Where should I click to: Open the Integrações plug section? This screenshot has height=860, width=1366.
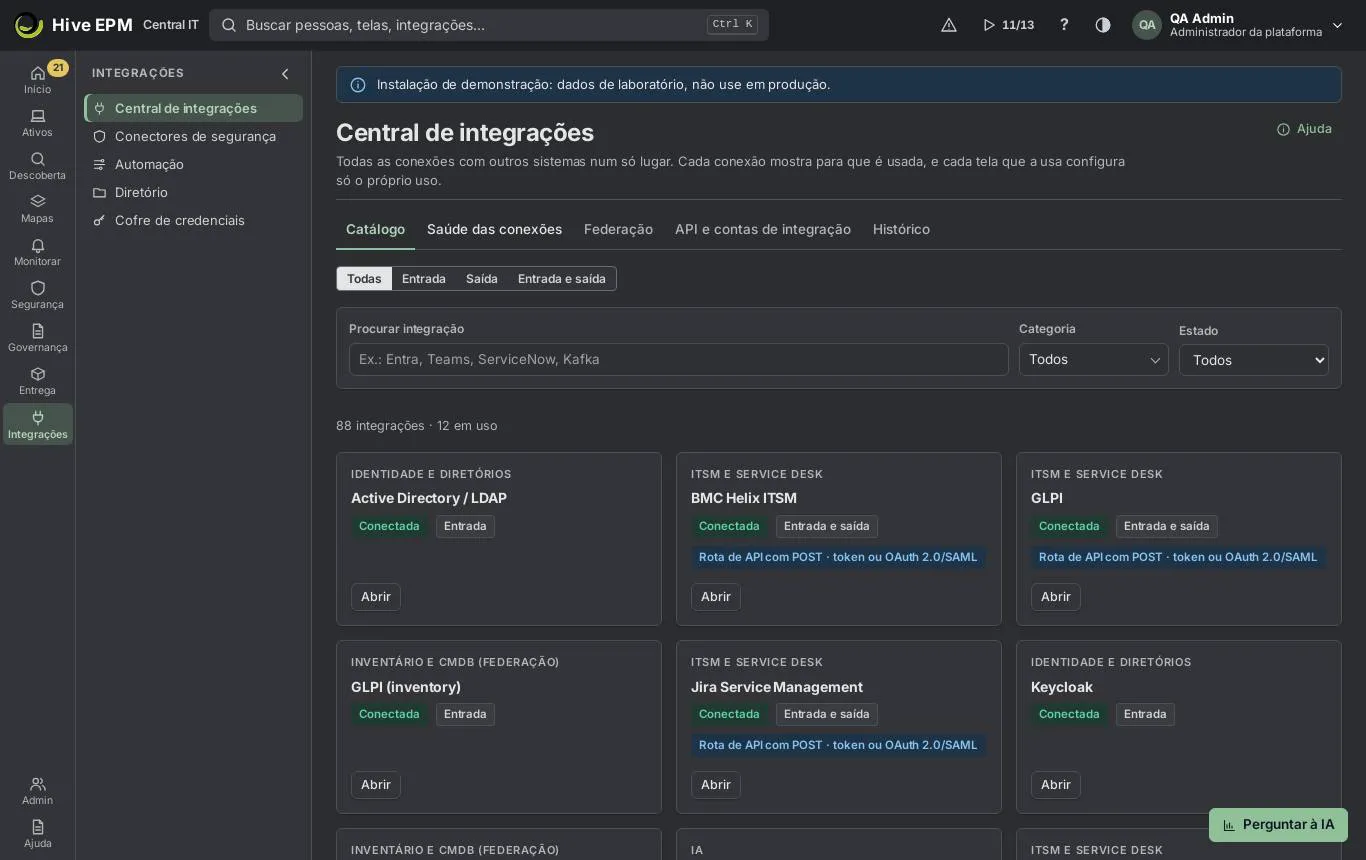[x=37, y=424]
